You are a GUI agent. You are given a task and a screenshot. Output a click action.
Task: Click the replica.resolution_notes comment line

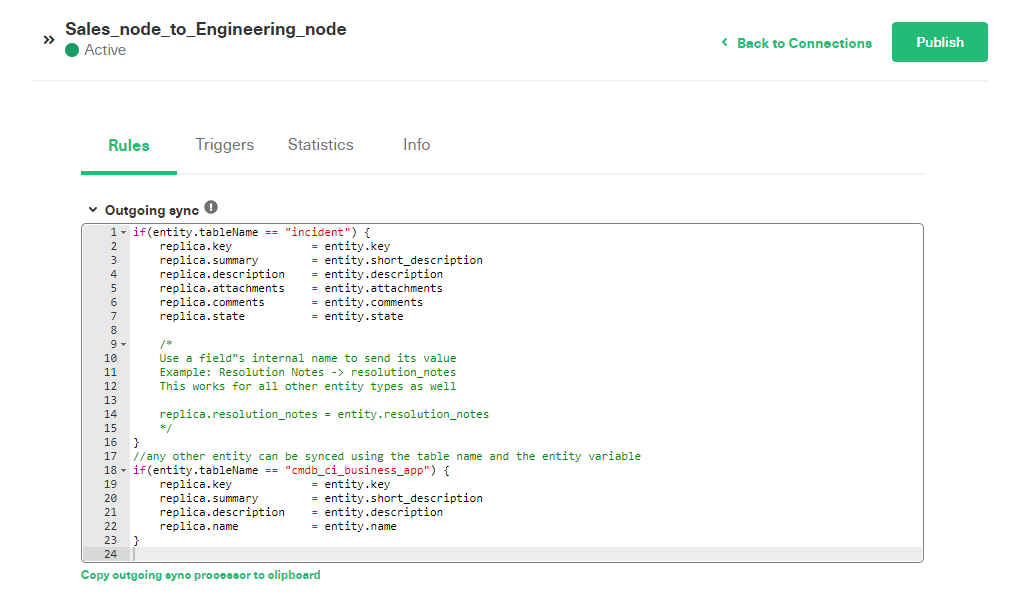pos(324,414)
